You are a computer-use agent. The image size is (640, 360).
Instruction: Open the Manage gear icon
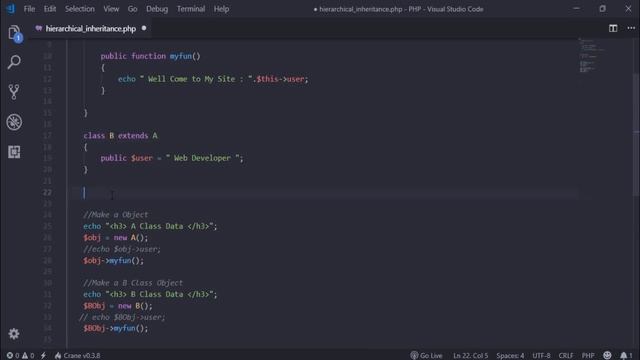[x=14, y=334]
